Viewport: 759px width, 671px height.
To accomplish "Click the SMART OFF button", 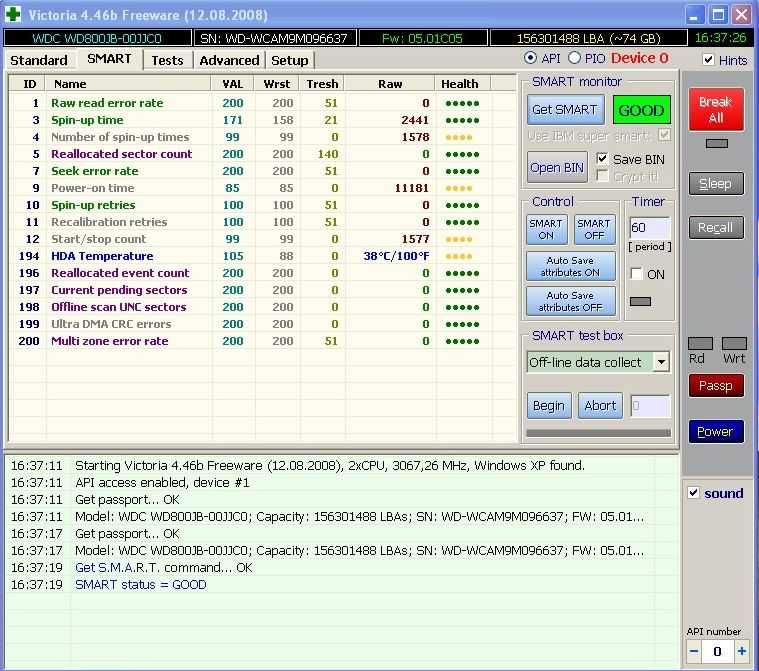I will point(594,229).
